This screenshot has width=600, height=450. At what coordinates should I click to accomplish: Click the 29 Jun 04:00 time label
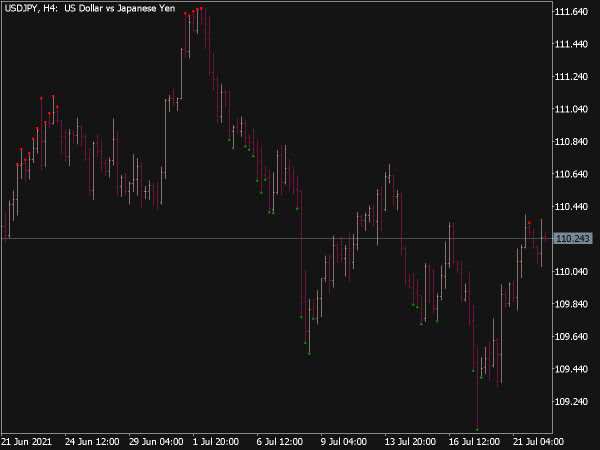[x=156, y=442]
